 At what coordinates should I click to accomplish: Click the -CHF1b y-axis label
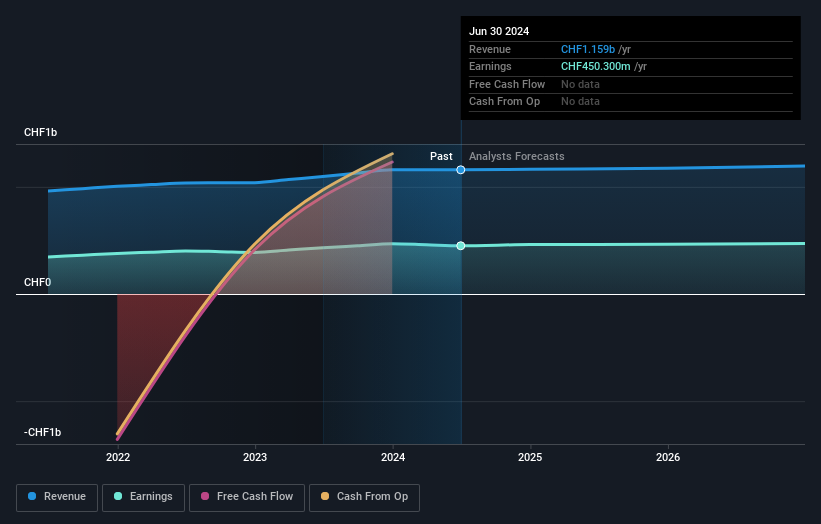coord(42,432)
